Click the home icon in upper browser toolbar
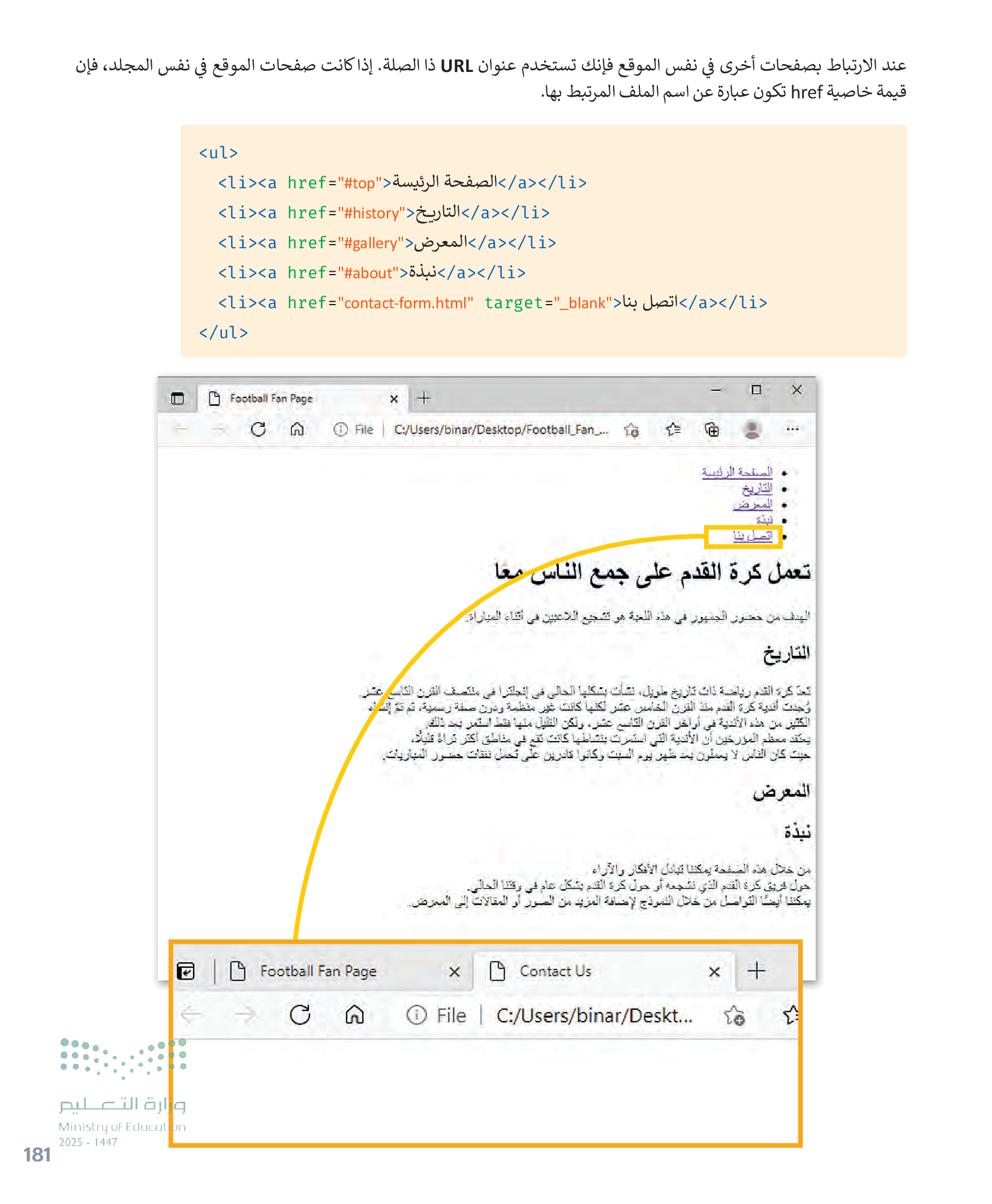This screenshot has width=992, height=1204. (297, 429)
